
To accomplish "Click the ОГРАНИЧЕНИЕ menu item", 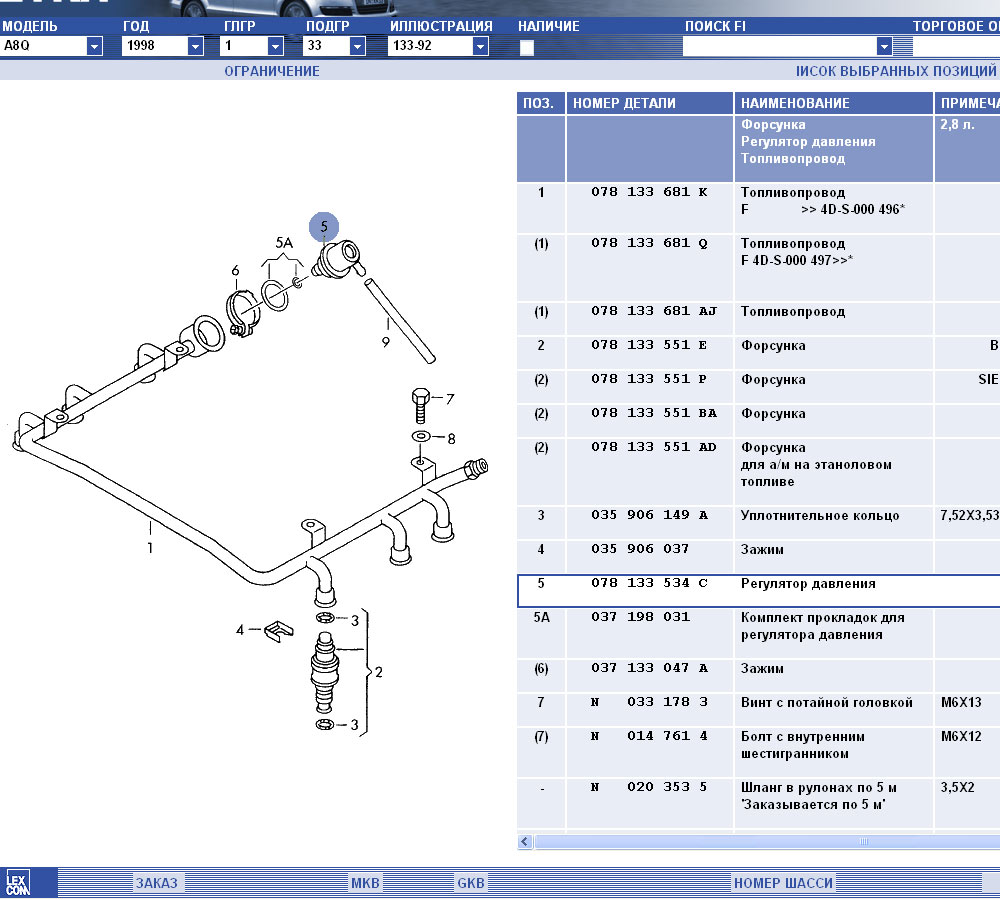I will coord(272,71).
